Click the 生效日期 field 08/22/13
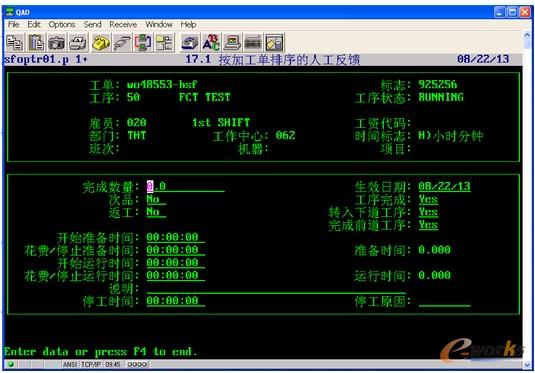The height and width of the screenshot is (373, 535). (444, 186)
